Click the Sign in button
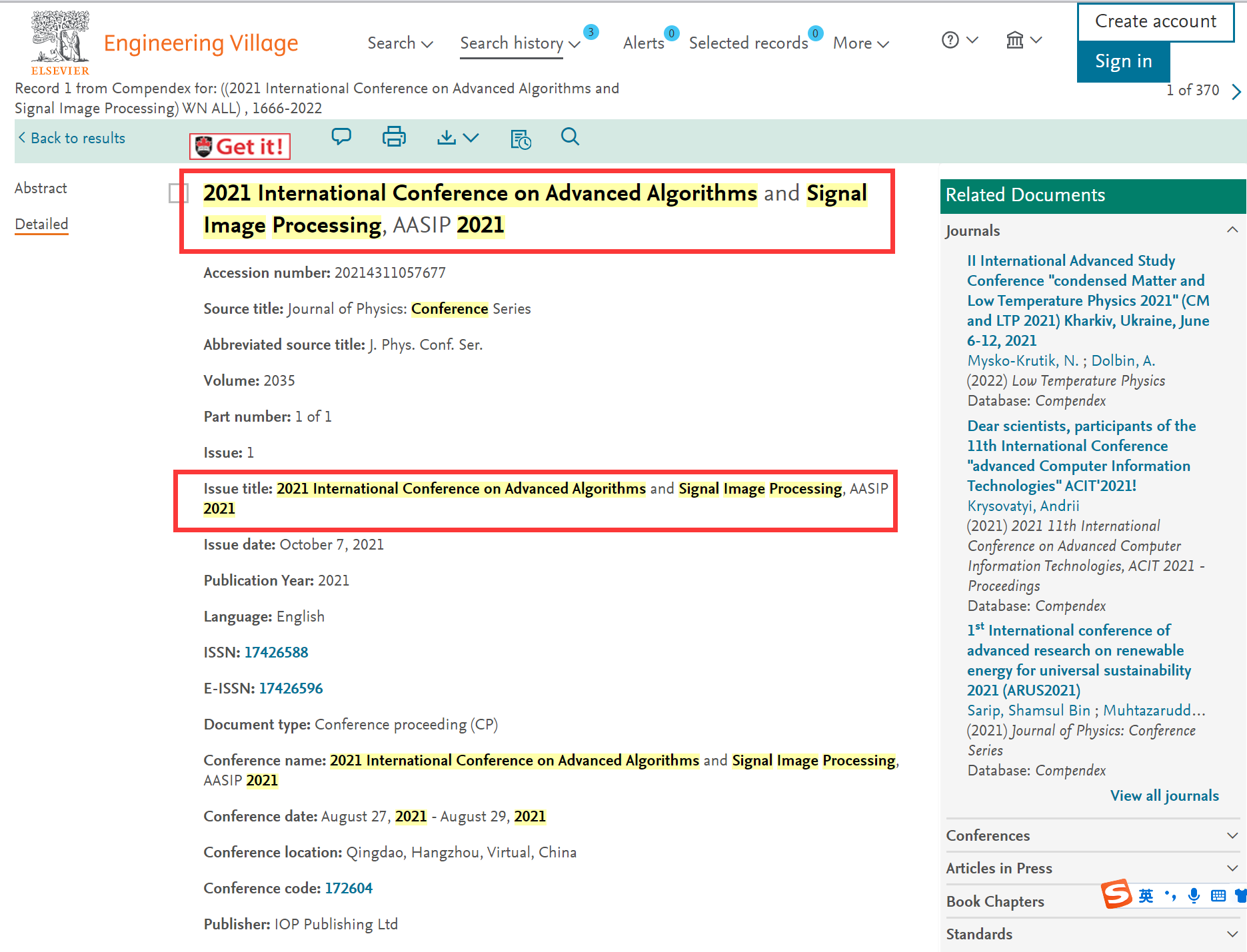The width and height of the screenshot is (1247, 952). tap(1124, 61)
